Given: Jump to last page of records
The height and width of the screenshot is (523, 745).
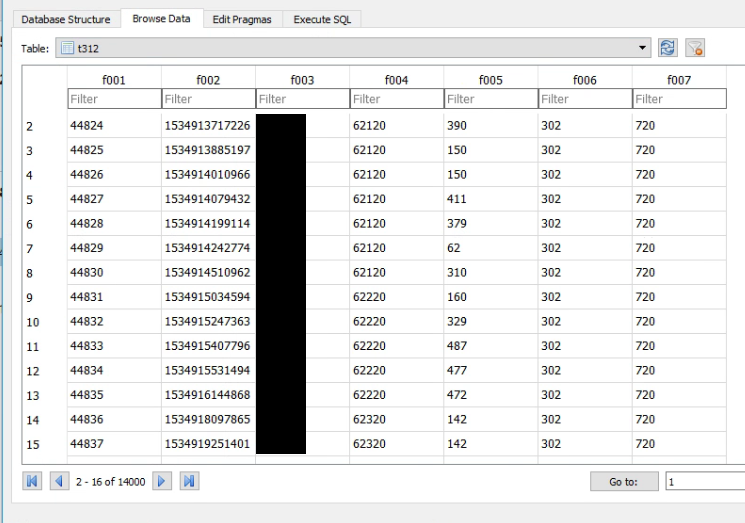Looking at the screenshot, I should click(x=188, y=482).
